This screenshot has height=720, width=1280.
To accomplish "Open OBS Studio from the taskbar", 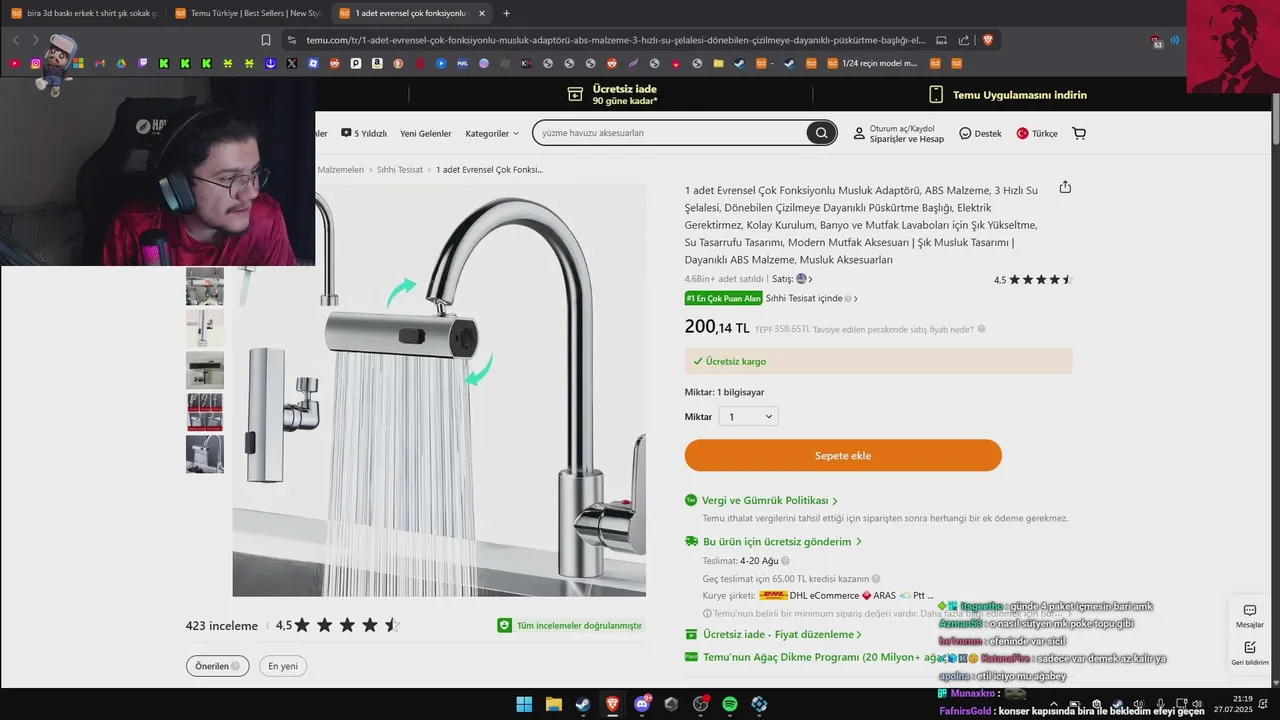I will 700,704.
